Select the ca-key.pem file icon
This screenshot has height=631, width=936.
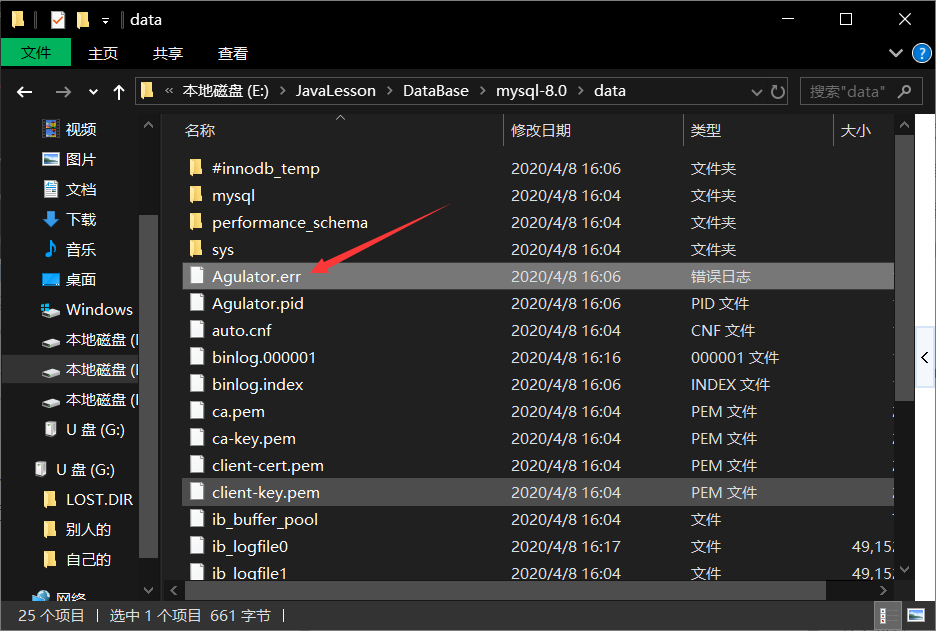coord(197,438)
